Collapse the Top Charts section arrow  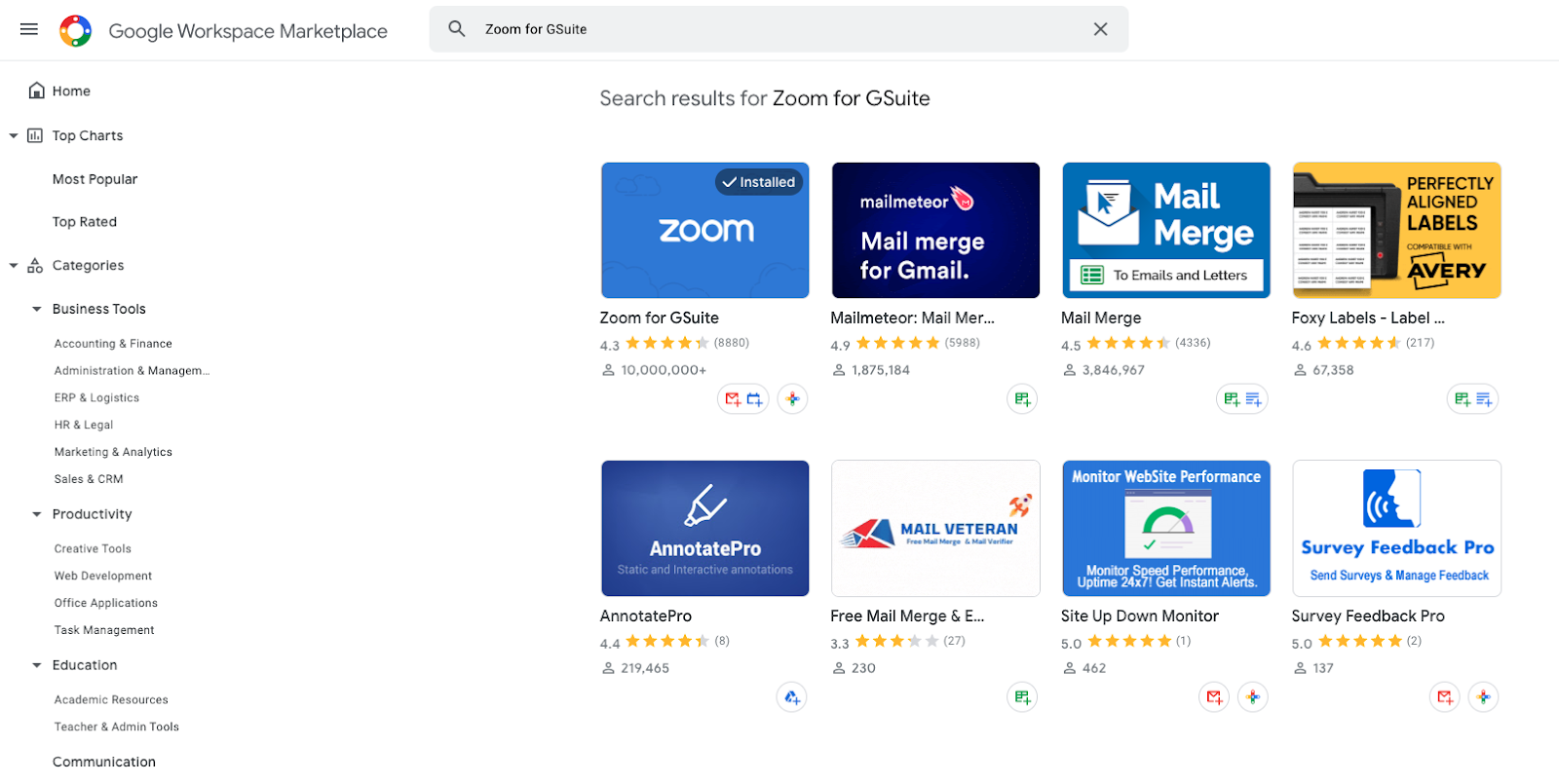coord(14,136)
